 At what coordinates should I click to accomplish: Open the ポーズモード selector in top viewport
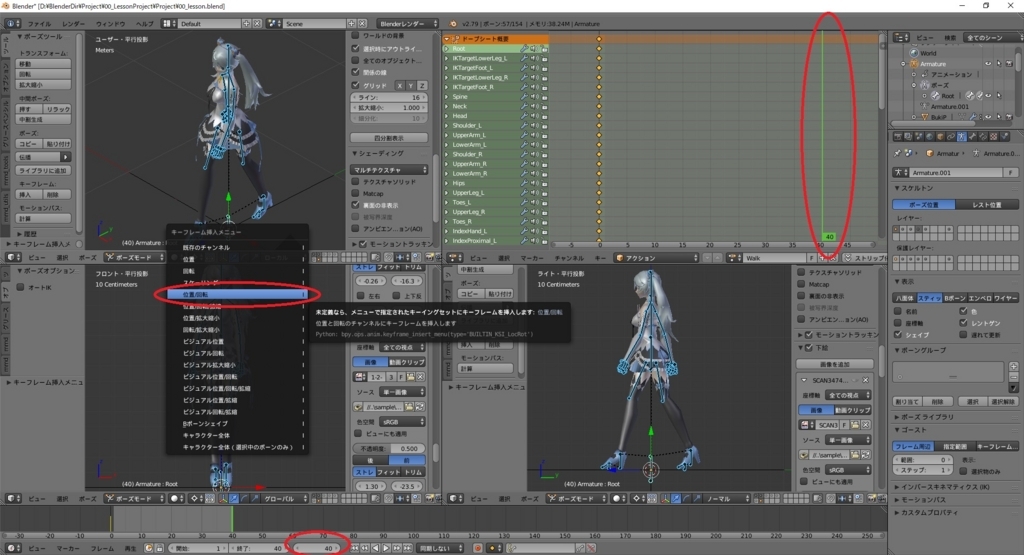tap(134, 258)
